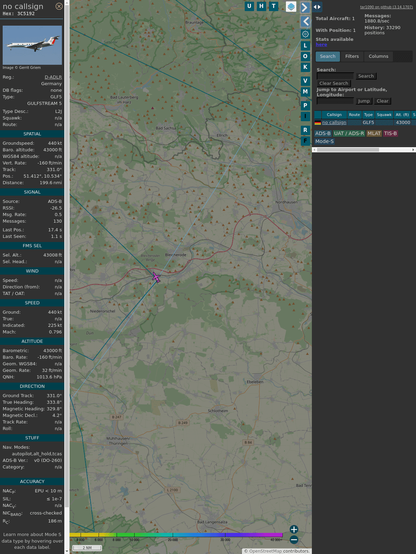Click the Jump button
The height and width of the screenshot is (554, 416).
point(363,101)
